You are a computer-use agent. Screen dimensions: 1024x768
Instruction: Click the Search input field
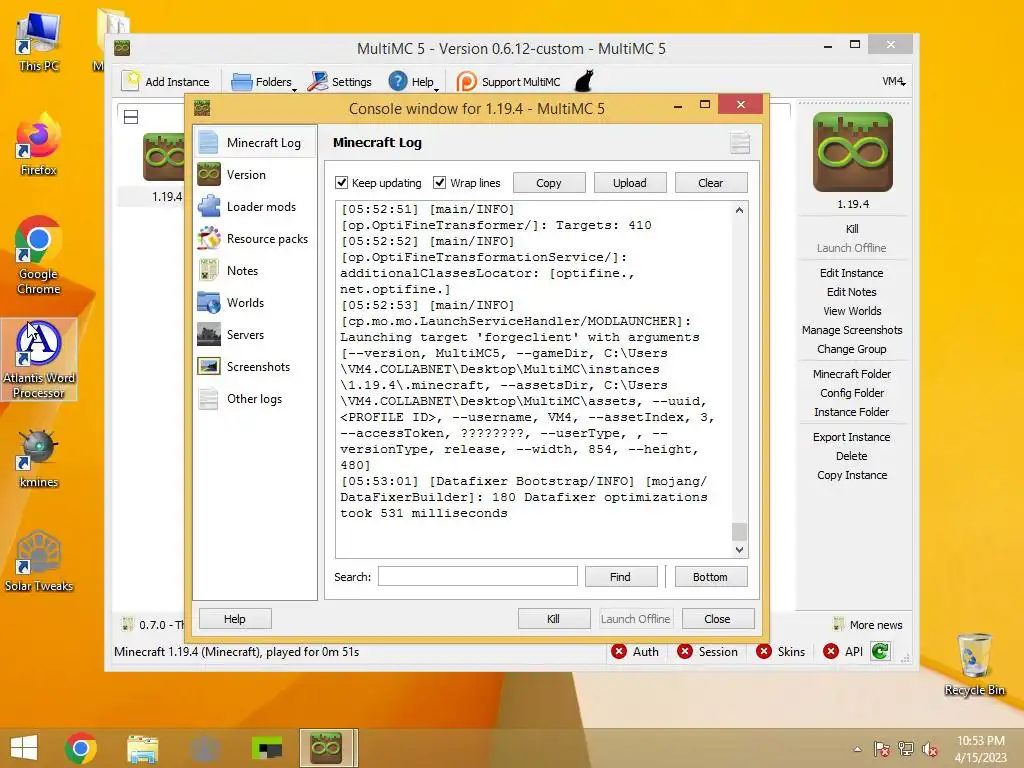click(477, 576)
